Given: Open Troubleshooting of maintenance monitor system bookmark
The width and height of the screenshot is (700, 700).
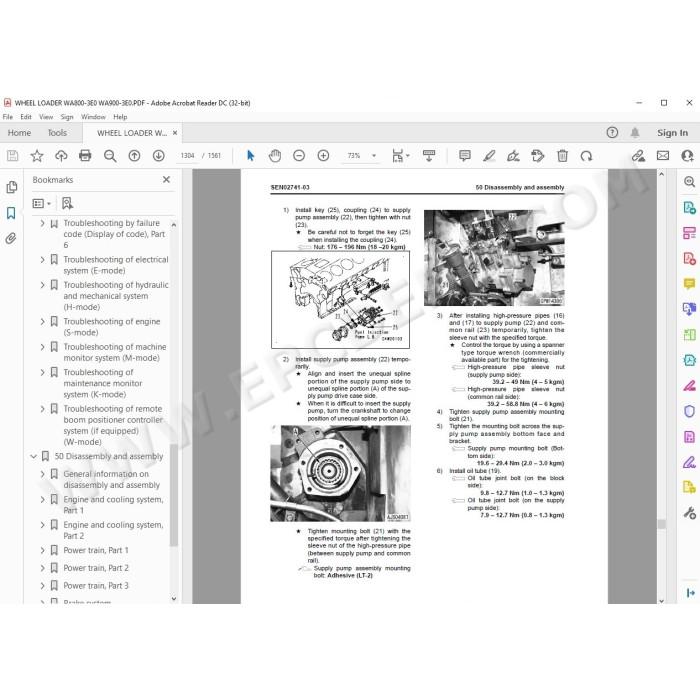Looking at the screenshot, I should [x=103, y=383].
